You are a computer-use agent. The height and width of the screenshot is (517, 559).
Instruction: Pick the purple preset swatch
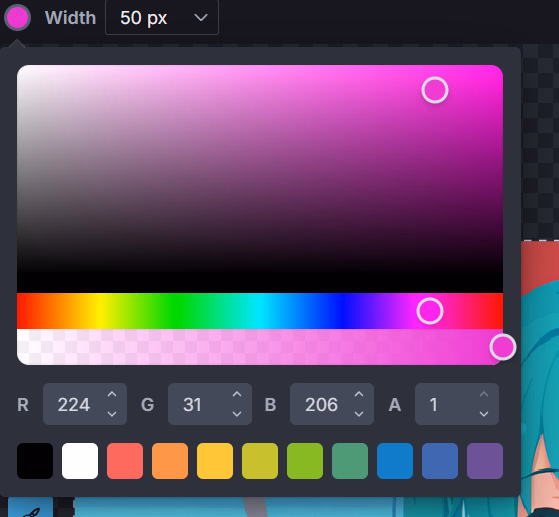point(485,461)
